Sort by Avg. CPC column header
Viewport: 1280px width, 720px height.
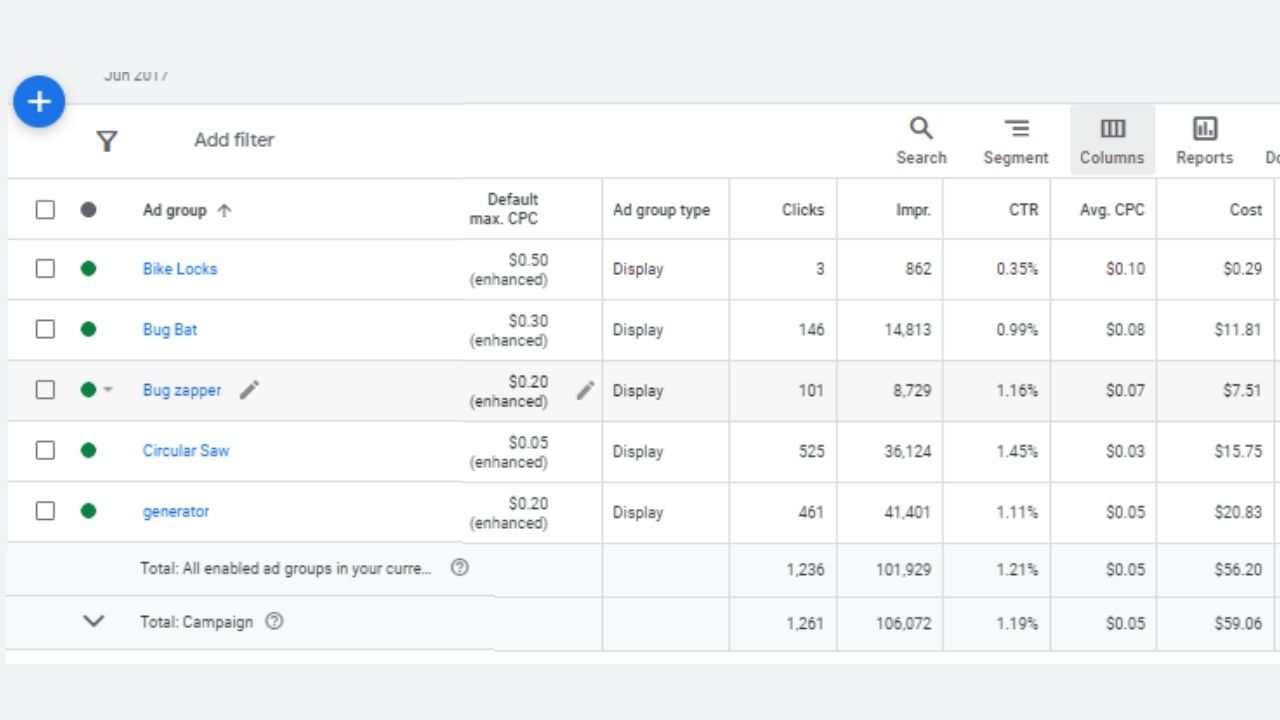[x=1112, y=210]
